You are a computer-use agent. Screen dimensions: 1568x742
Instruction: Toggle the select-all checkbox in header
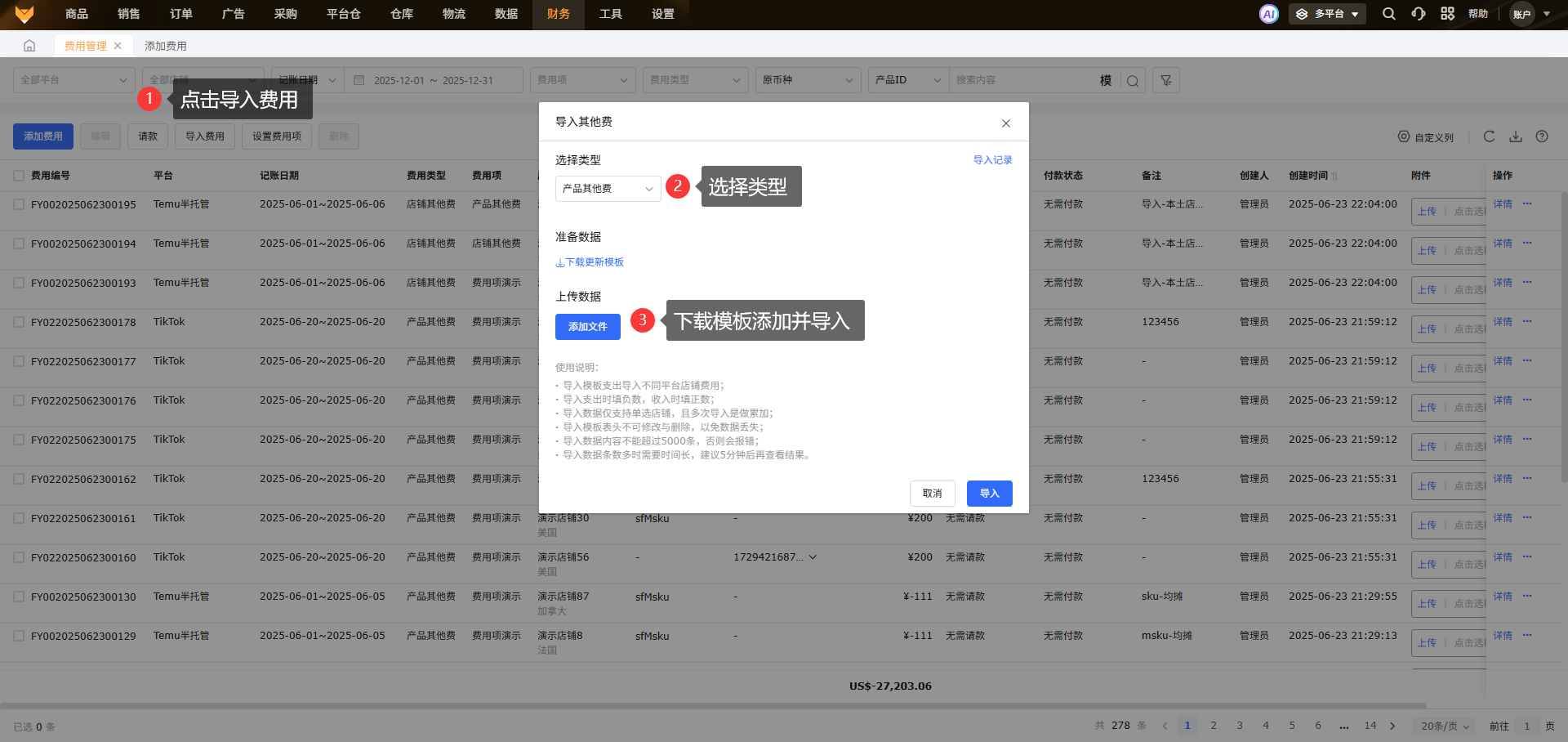point(19,176)
